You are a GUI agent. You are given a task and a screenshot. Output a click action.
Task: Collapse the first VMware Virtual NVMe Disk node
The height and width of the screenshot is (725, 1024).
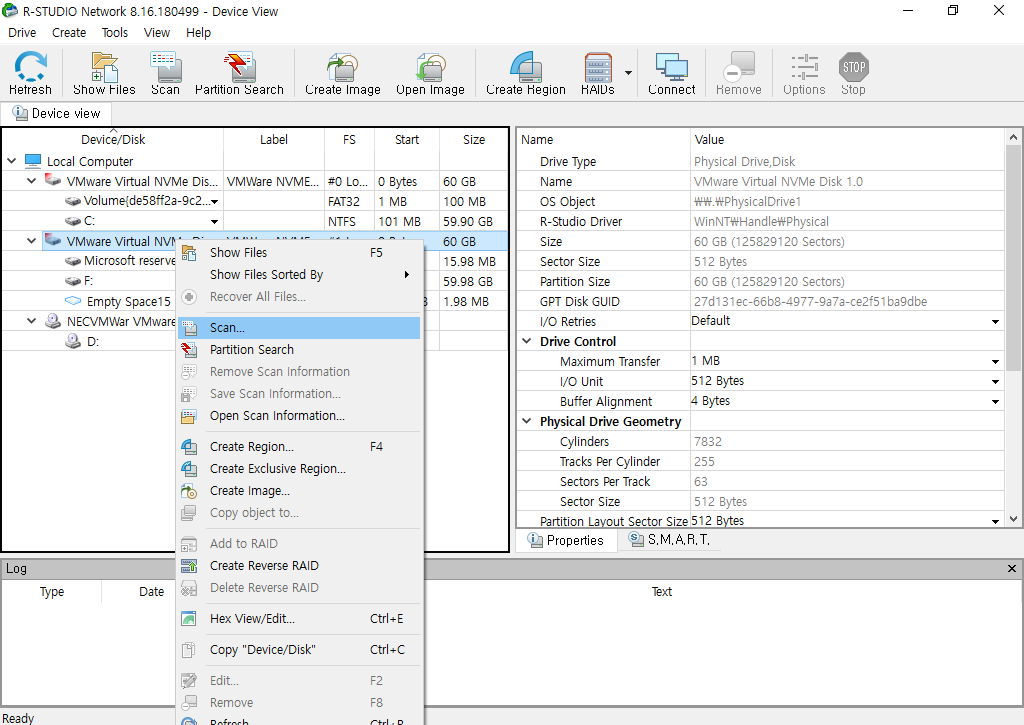(31, 181)
